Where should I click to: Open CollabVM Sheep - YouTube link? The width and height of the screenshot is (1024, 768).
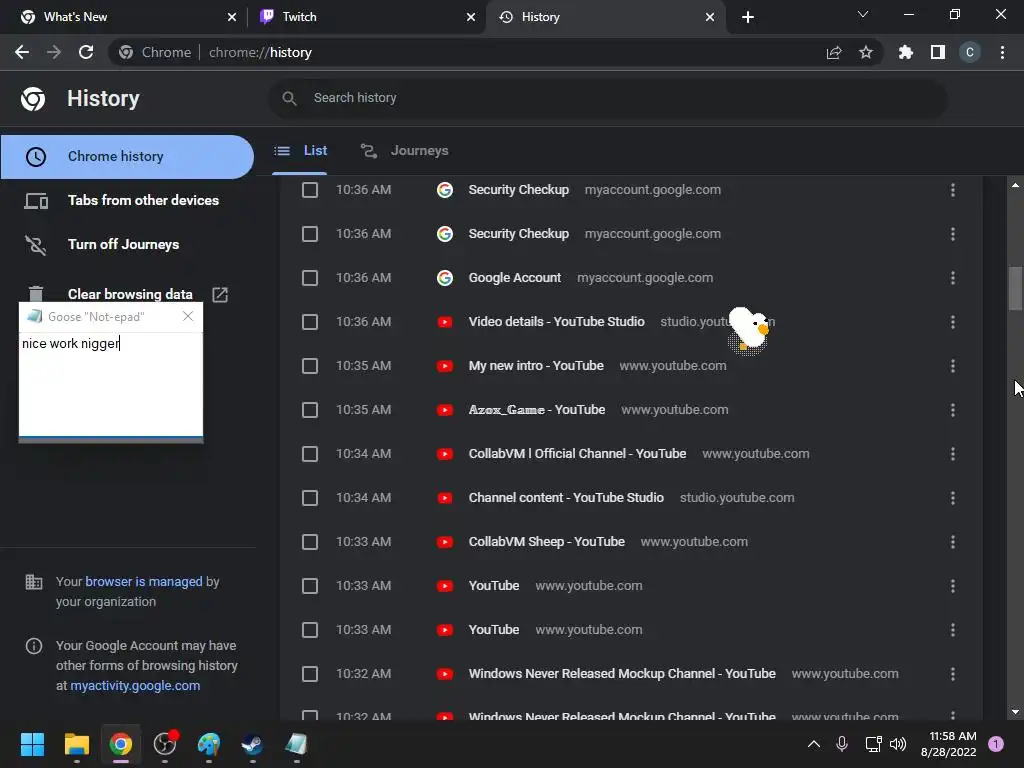547,542
